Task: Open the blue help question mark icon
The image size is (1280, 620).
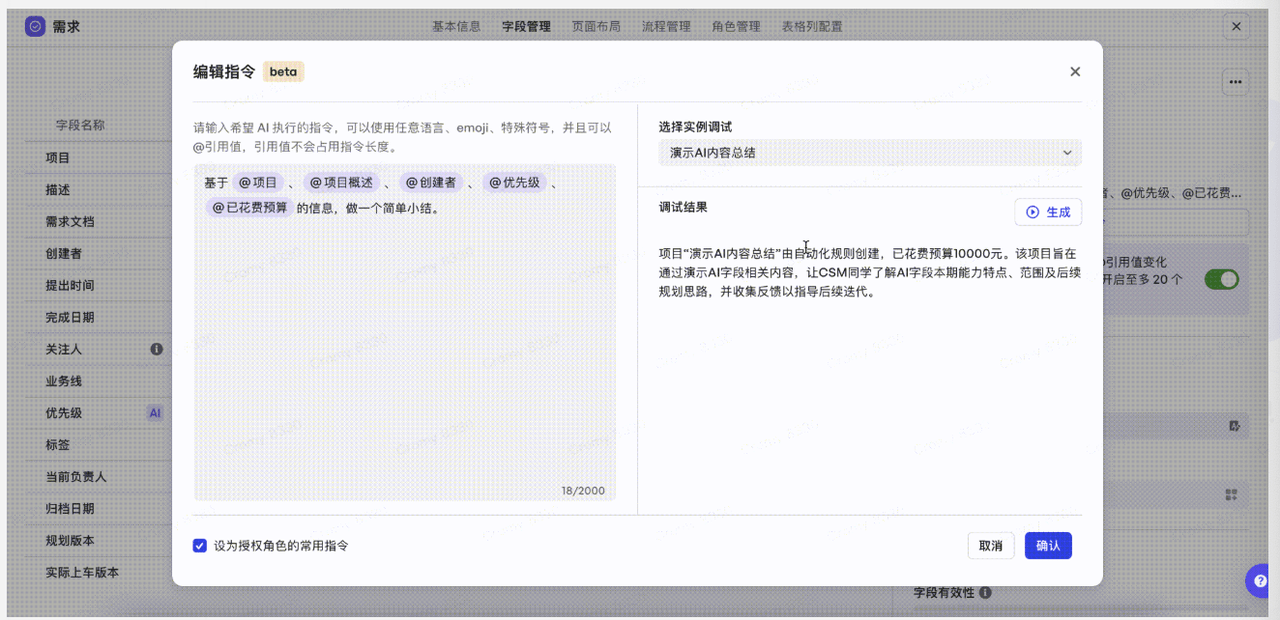Action: (x=1260, y=581)
